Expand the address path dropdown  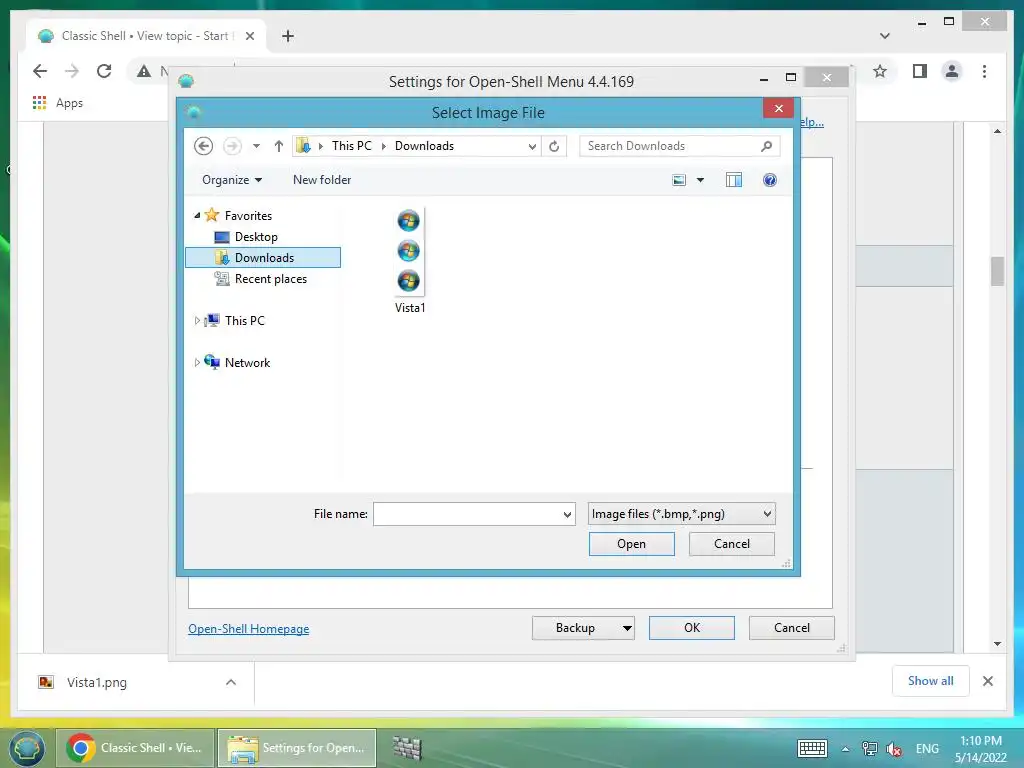coord(532,146)
